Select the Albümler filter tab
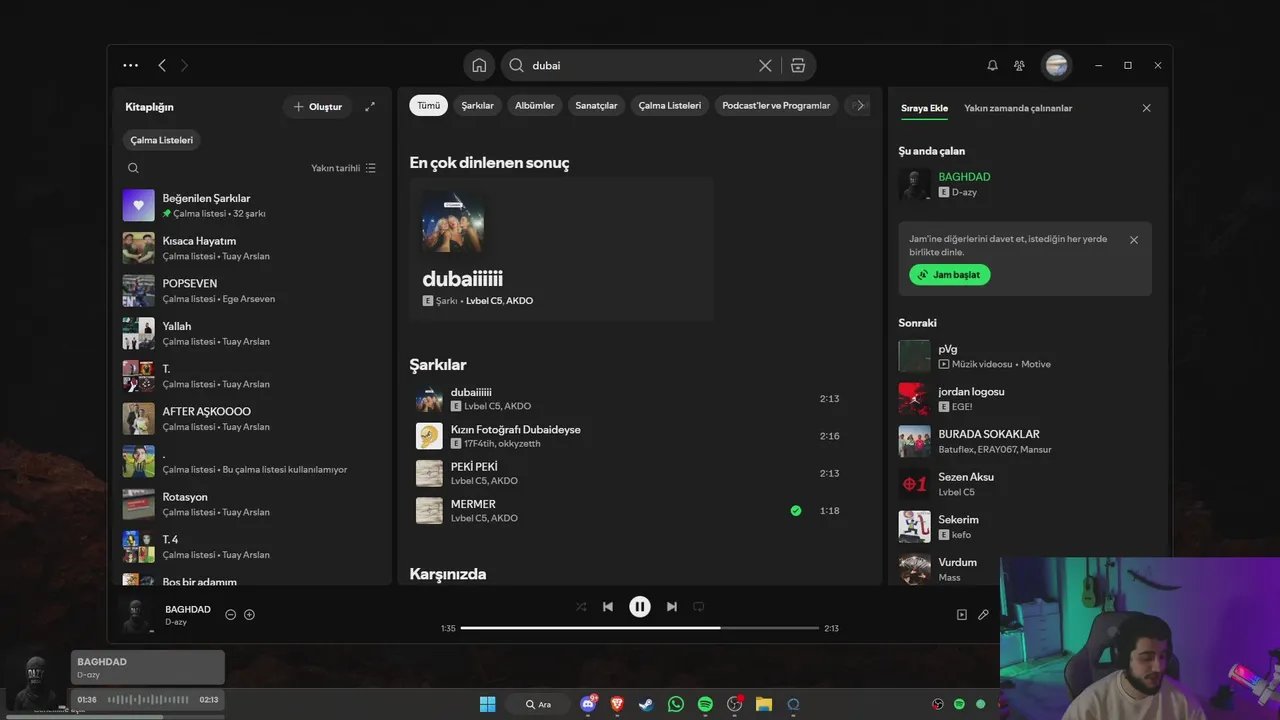The width and height of the screenshot is (1280, 720). tap(534, 105)
